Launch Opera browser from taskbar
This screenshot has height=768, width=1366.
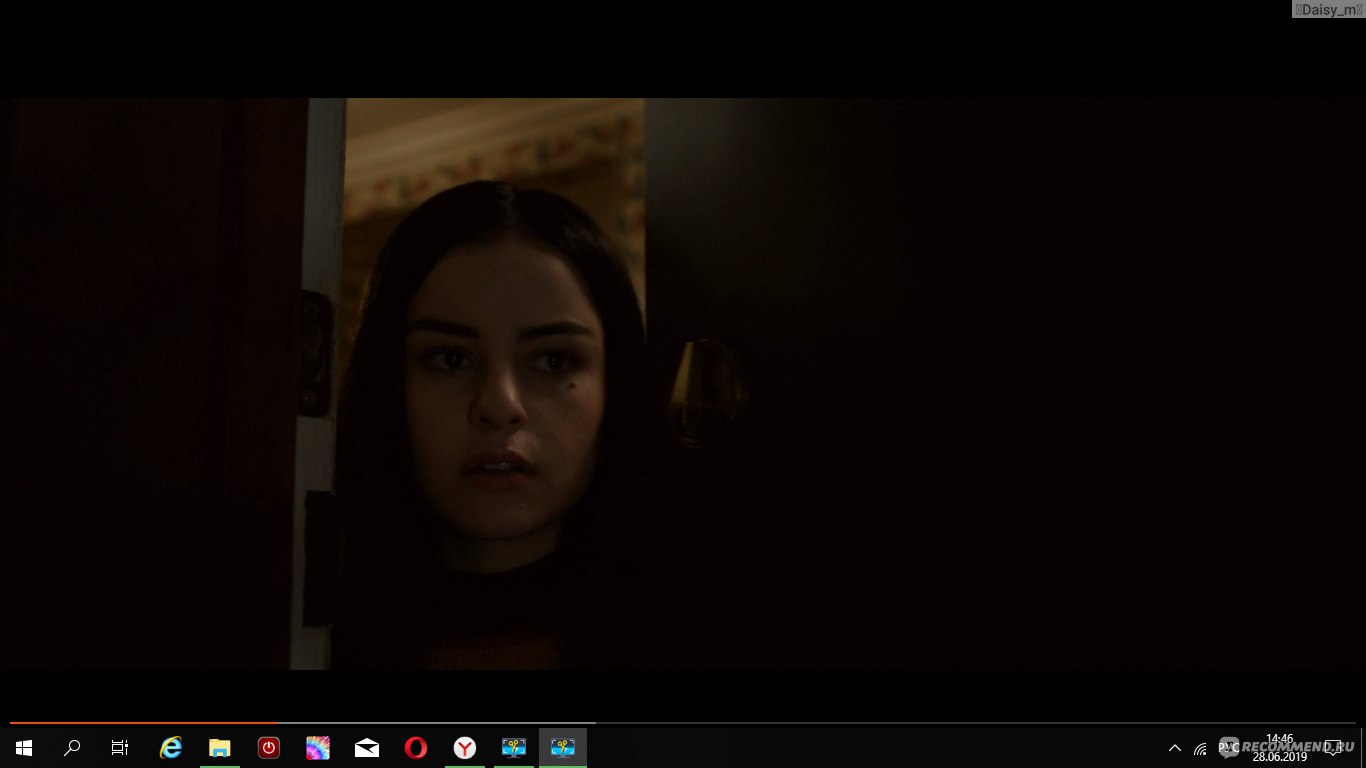tap(416, 748)
